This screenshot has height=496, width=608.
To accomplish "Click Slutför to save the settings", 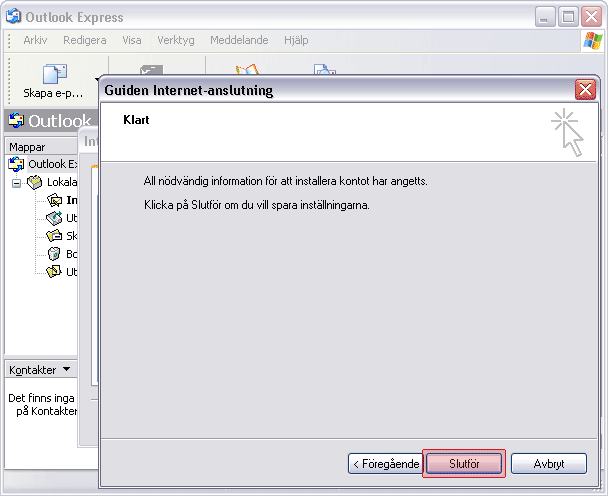I will pyautogui.click(x=463, y=464).
